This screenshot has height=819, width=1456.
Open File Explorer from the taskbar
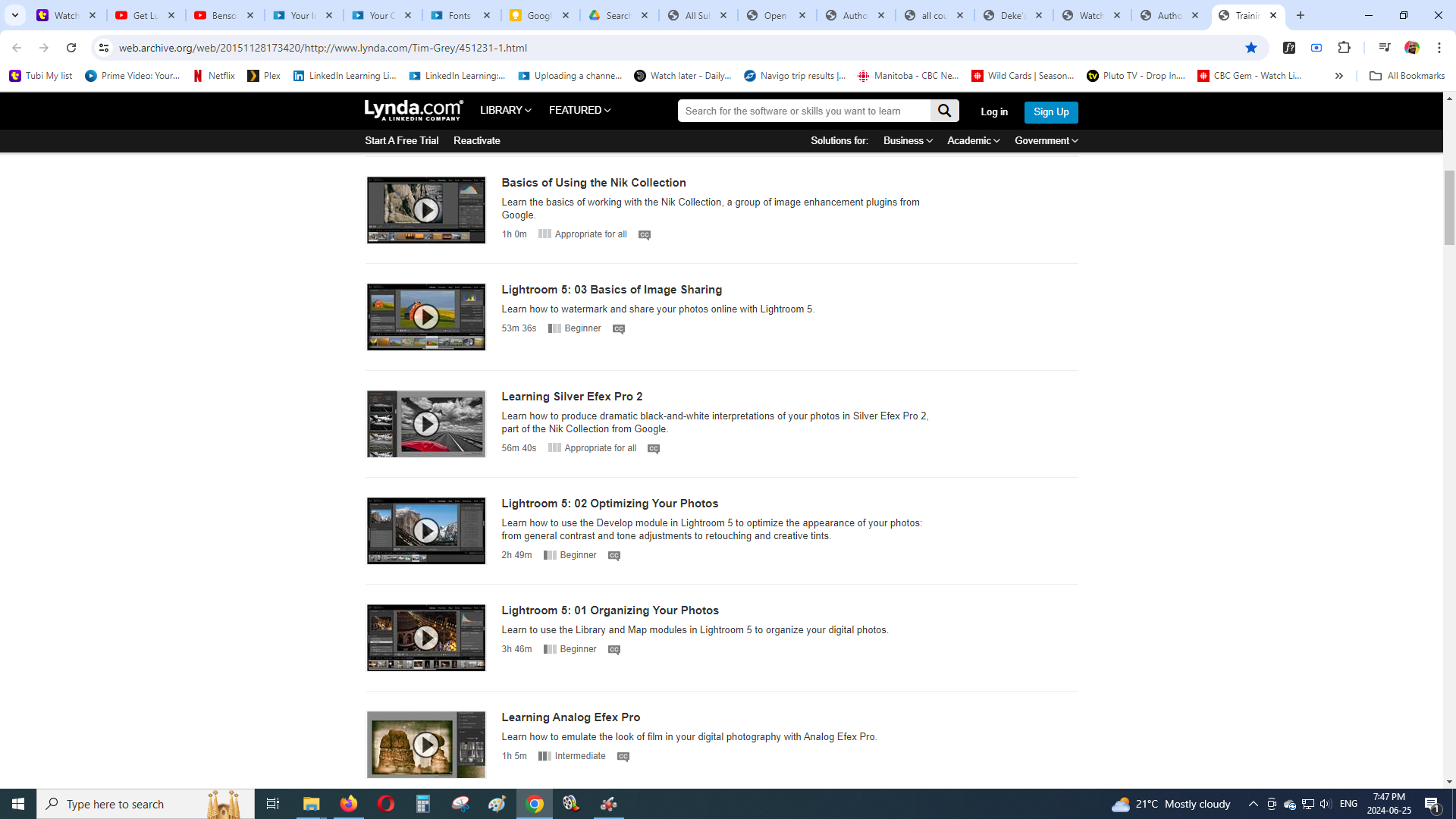tap(311, 804)
